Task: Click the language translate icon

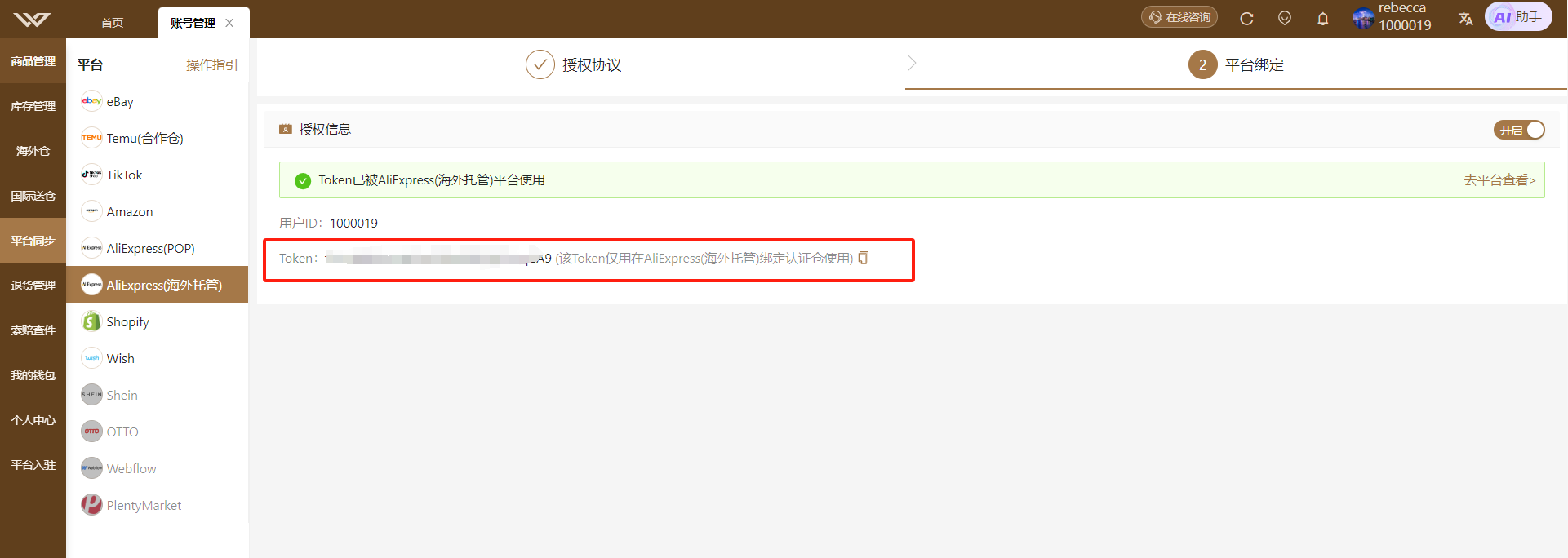Action: click(1466, 18)
